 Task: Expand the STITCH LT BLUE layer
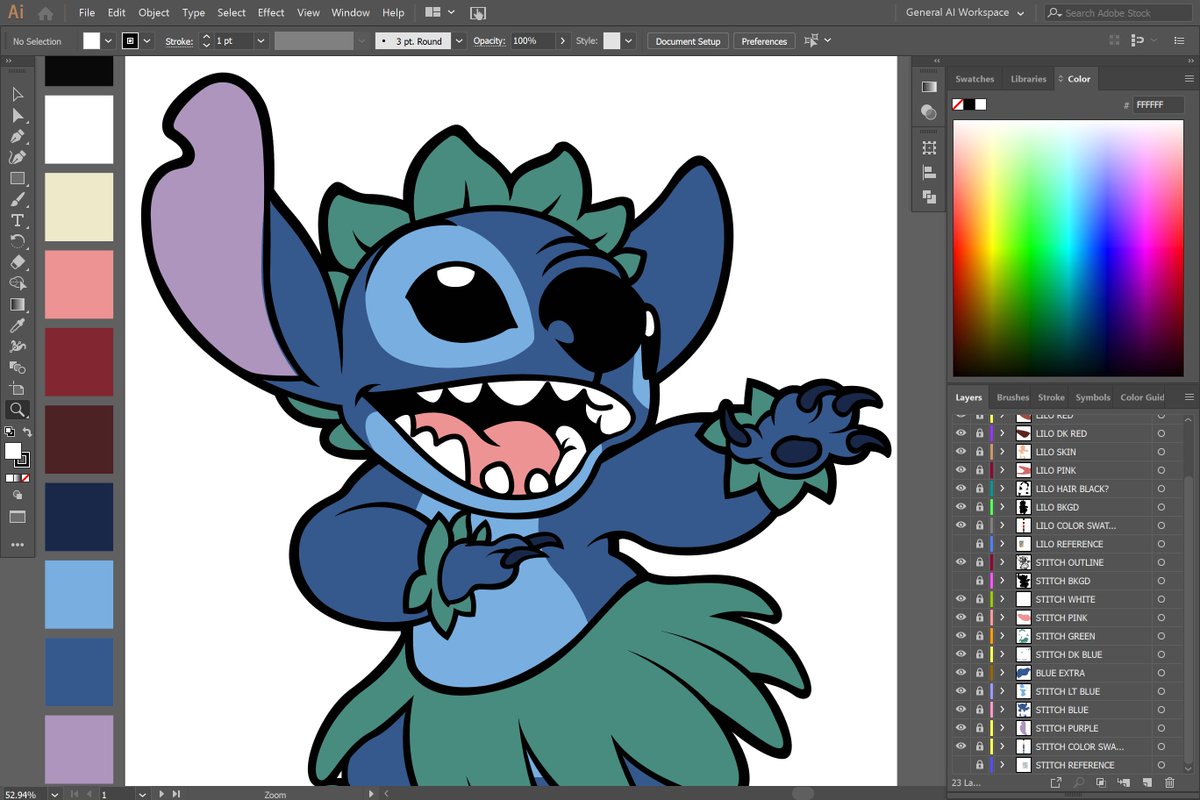[x=1002, y=691]
